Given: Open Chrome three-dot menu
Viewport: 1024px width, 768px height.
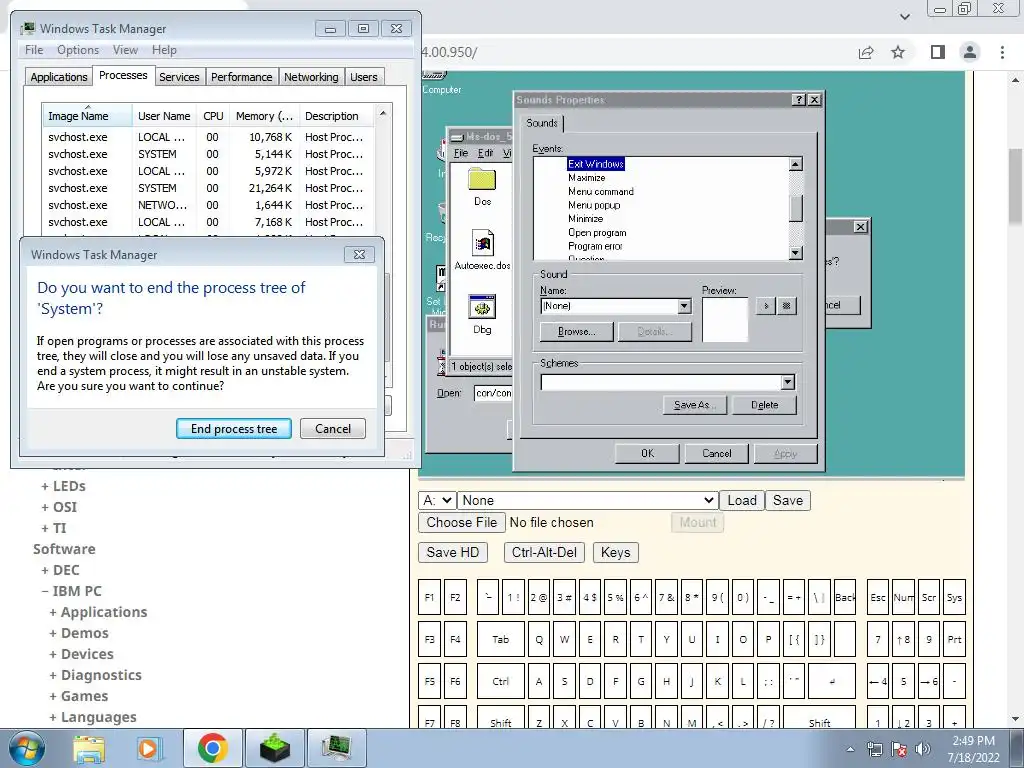Looking at the screenshot, I should 1002,52.
